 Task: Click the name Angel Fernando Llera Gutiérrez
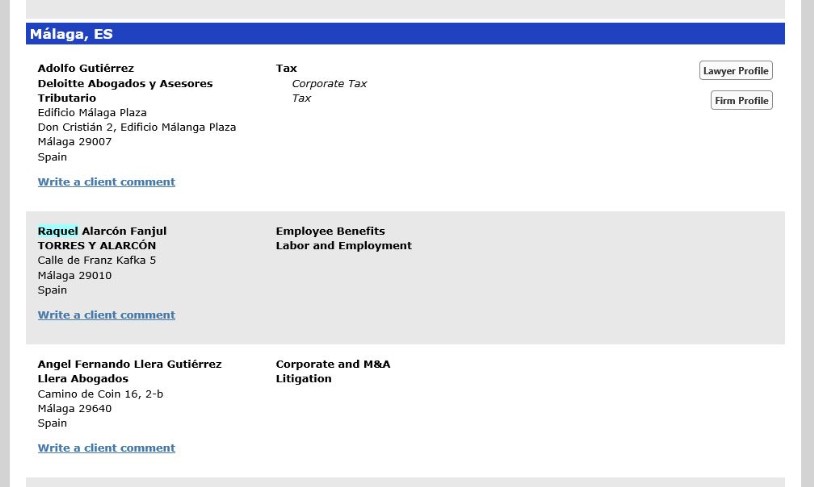(129, 365)
